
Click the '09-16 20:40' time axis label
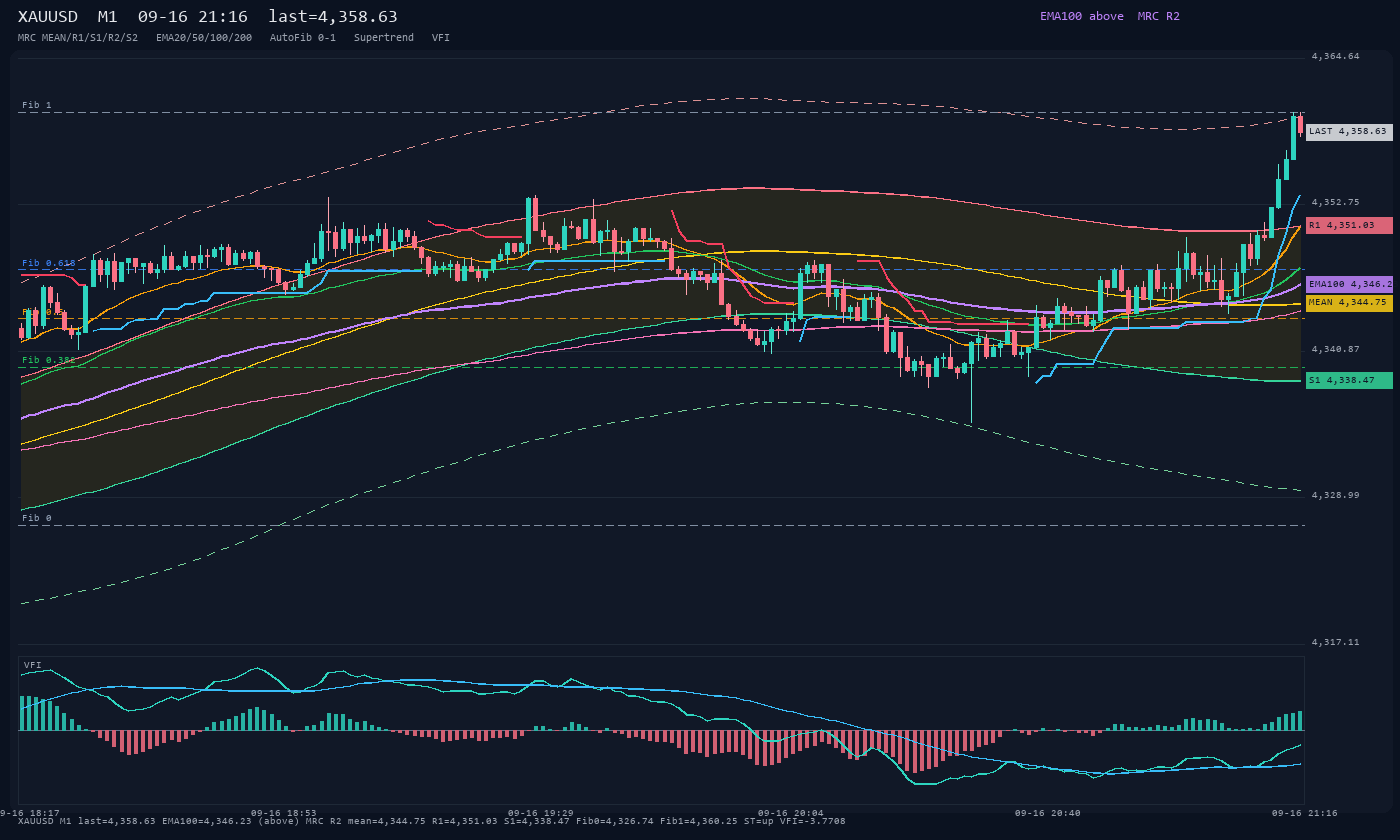pyautogui.click(x=1047, y=813)
